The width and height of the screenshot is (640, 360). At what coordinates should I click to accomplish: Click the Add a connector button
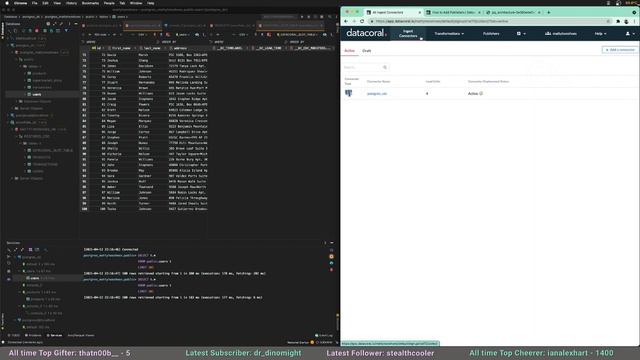pyautogui.click(x=620, y=50)
